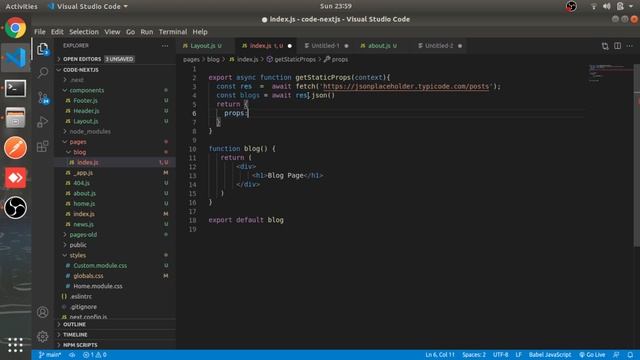Collapse the components folder

[115, 90]
